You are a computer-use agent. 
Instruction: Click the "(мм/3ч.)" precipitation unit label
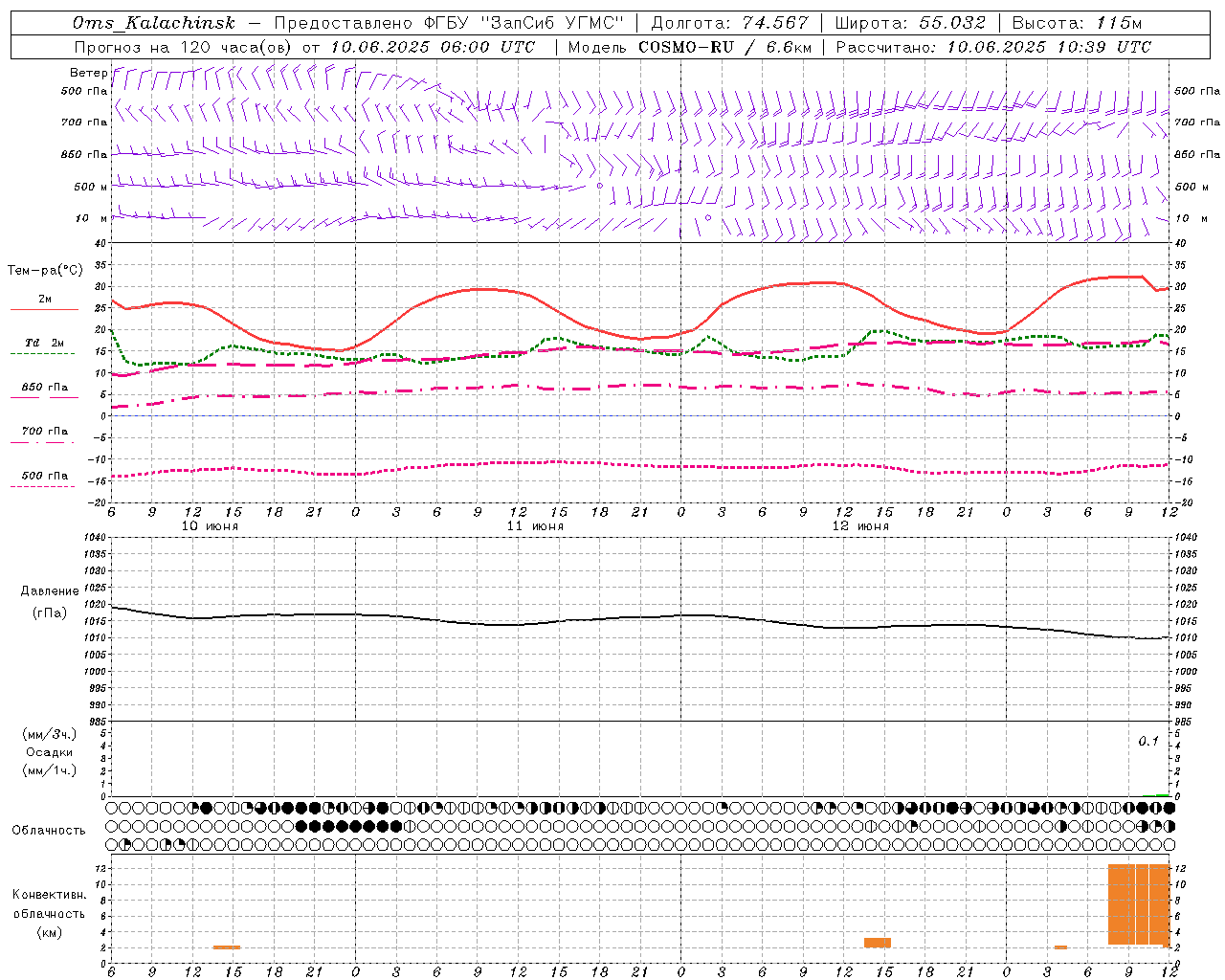pyautogui.click(x=50, y=734)
